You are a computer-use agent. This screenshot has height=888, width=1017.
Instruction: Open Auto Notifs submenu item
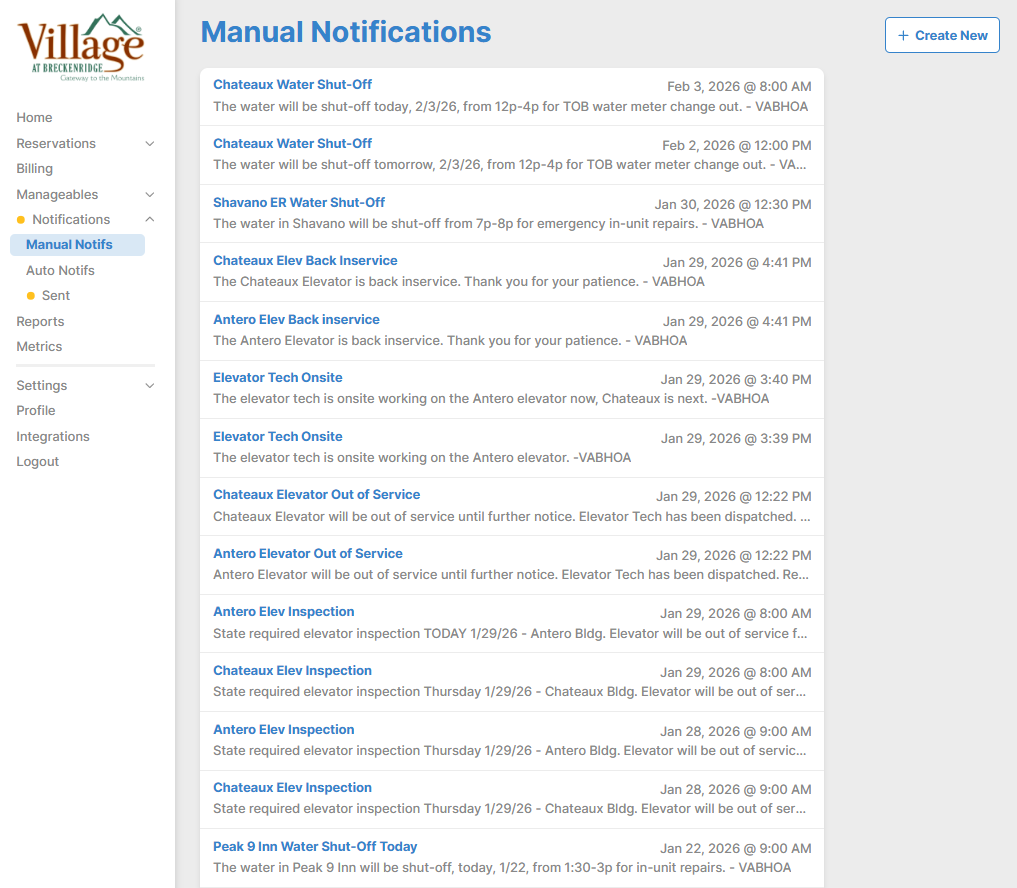tap(60, 271)
